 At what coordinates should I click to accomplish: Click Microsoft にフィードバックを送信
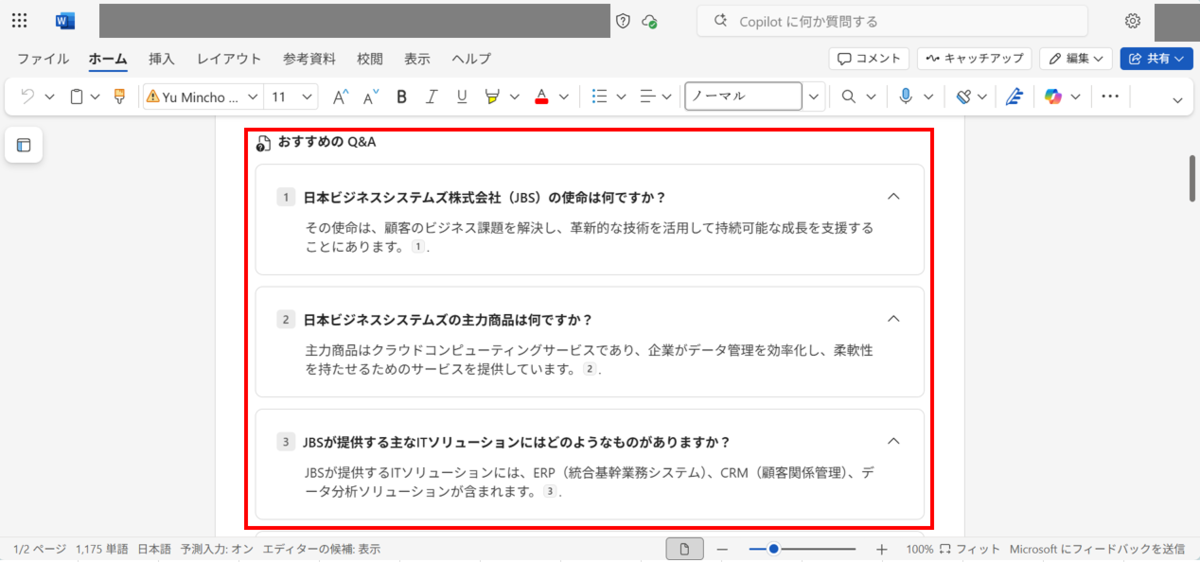pyautogui.click(x=1098, y=549)
